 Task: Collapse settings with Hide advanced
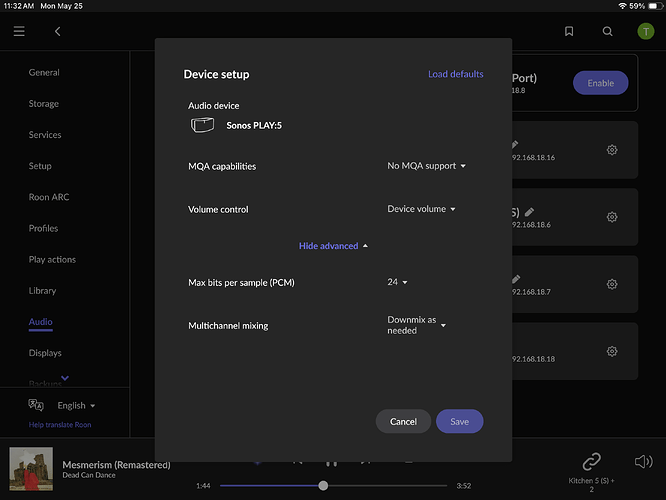[x=333, y=246]
